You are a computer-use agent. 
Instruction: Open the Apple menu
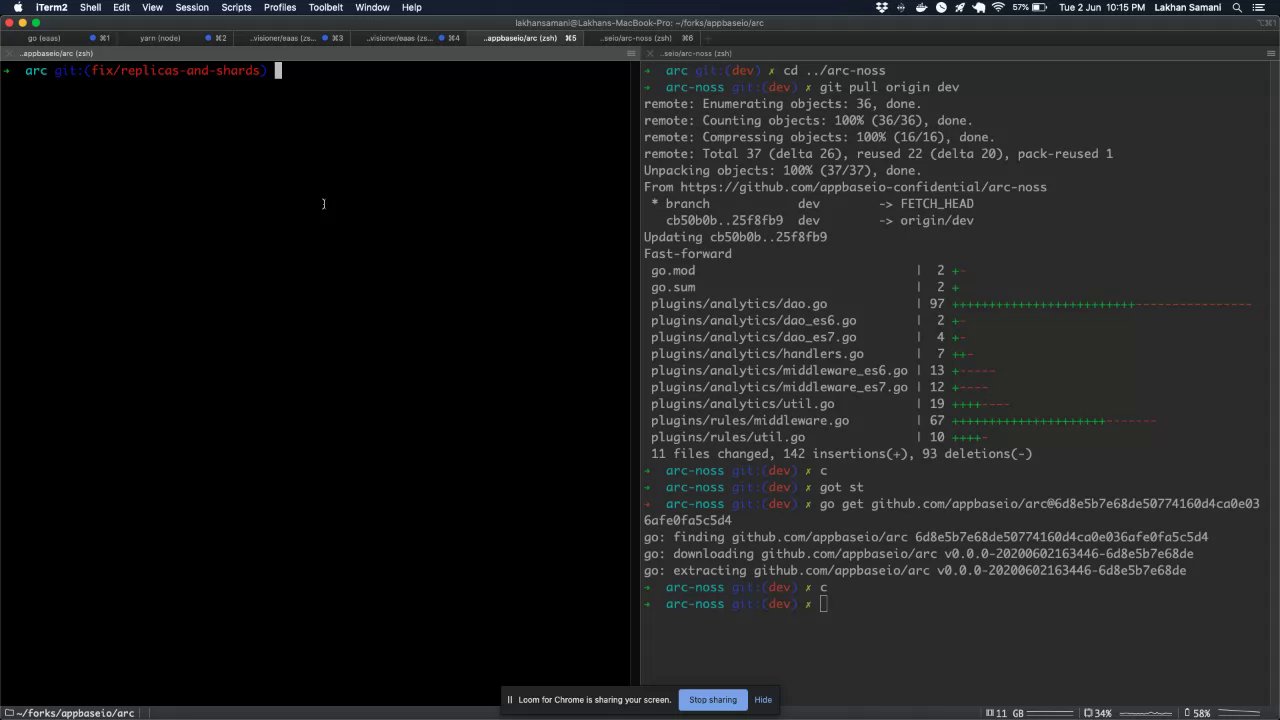point(17,7)
